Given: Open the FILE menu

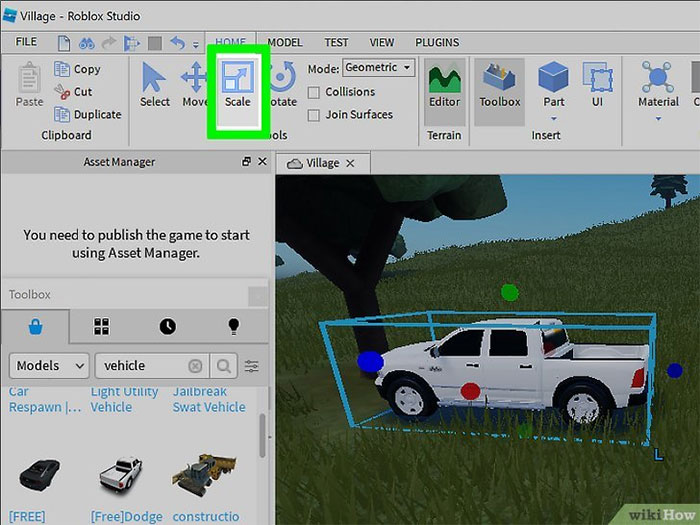Looking at the screenshot, I should click(x=27, y=42).
